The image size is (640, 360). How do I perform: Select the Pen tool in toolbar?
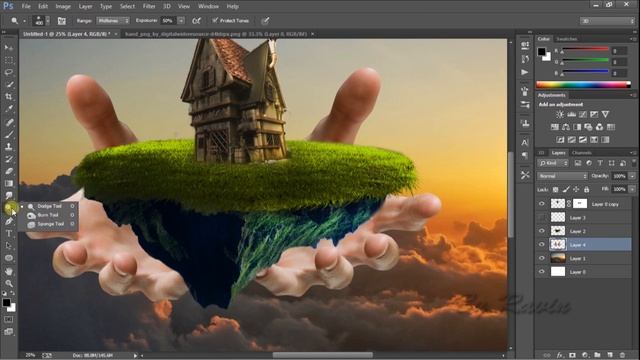pyautogui.click(x=9, y=221)
